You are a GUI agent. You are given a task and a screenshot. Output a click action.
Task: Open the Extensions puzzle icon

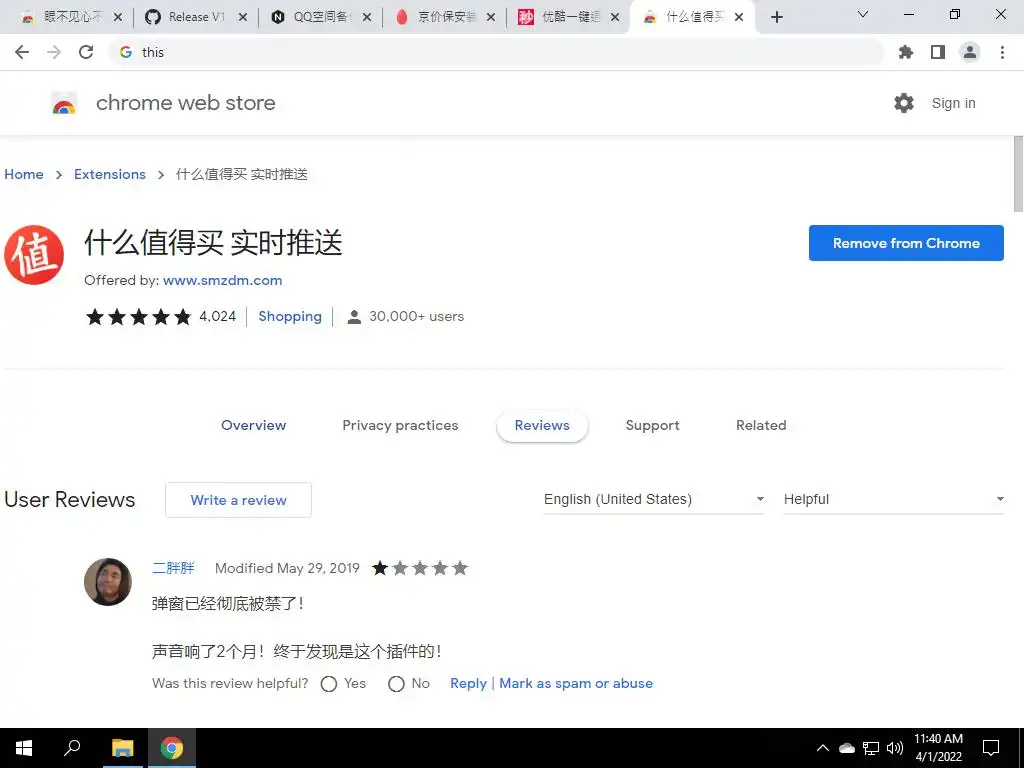pos(905,52)
